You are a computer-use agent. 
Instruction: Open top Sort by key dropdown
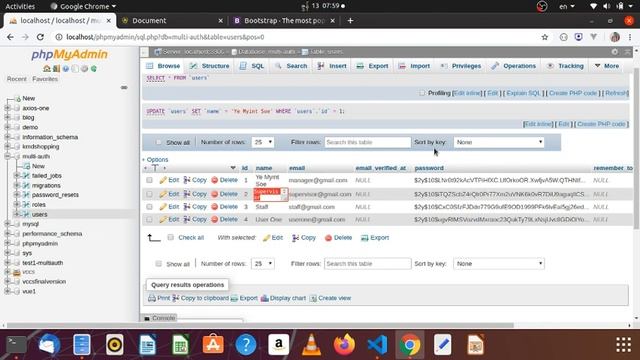pos(499,142)
